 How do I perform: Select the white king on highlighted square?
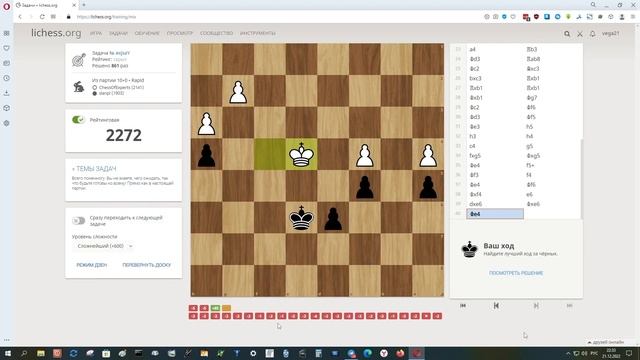coord(301,155)
